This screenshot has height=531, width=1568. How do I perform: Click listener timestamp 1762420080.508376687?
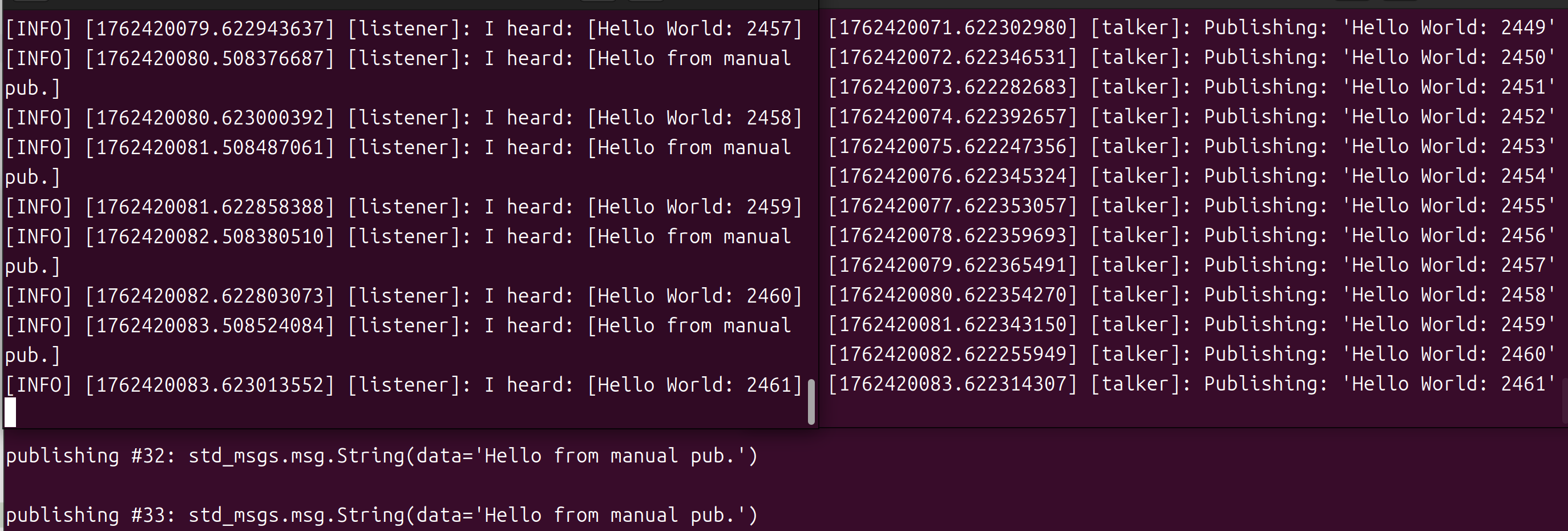coord(209,58)
